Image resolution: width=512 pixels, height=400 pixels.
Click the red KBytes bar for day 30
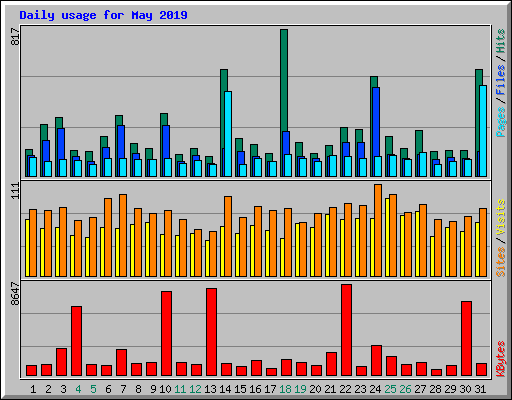click(466, 339)
